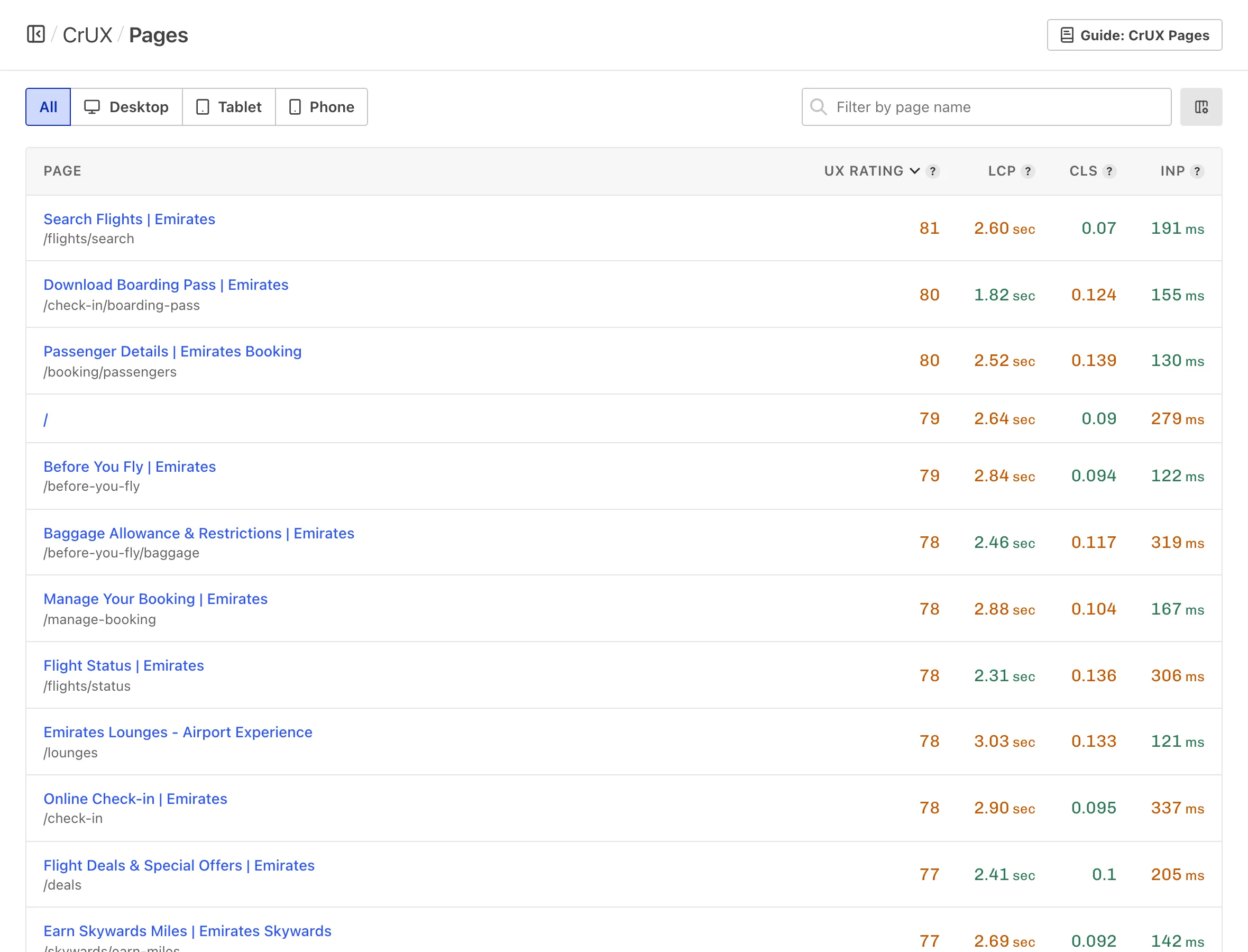Click LCP value 3.03 sec

click(1004, 740)
